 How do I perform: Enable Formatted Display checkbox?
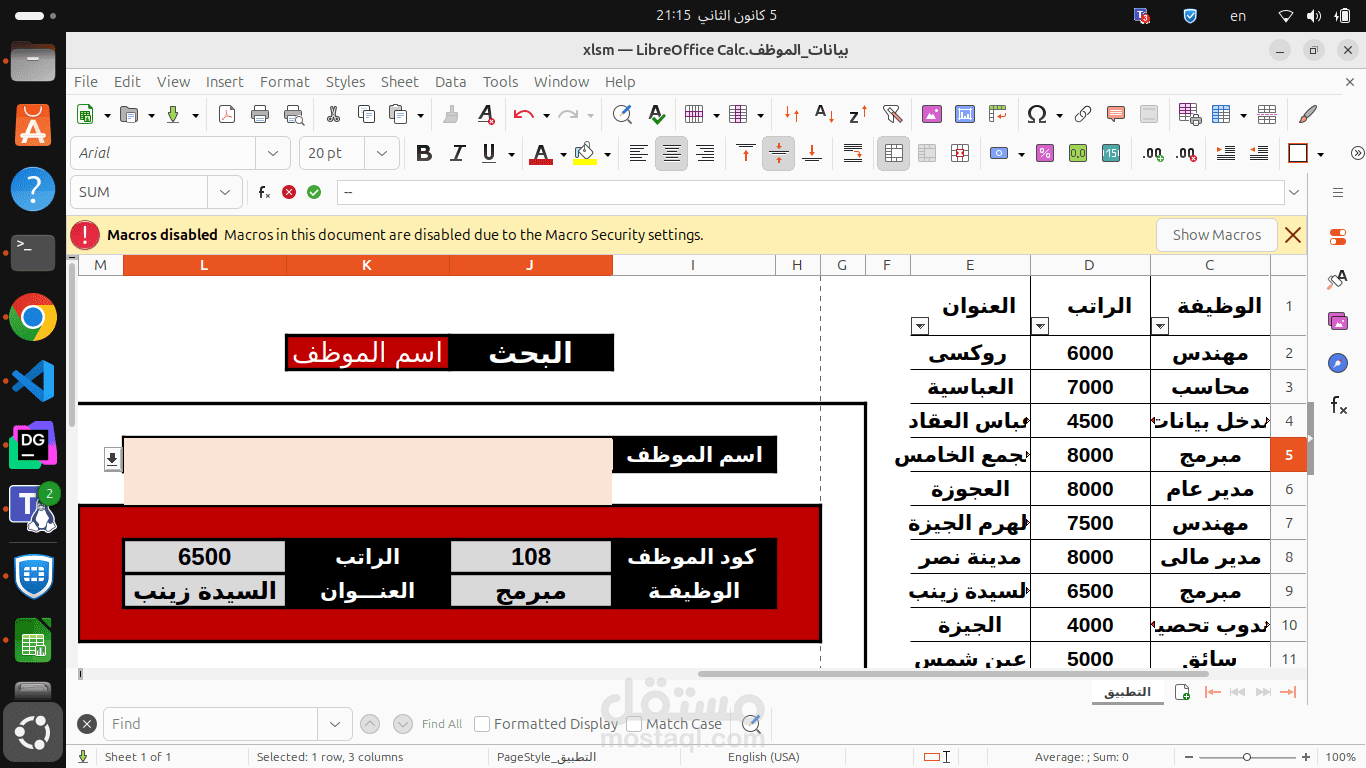pyautogui.click(x=482, y=724)
